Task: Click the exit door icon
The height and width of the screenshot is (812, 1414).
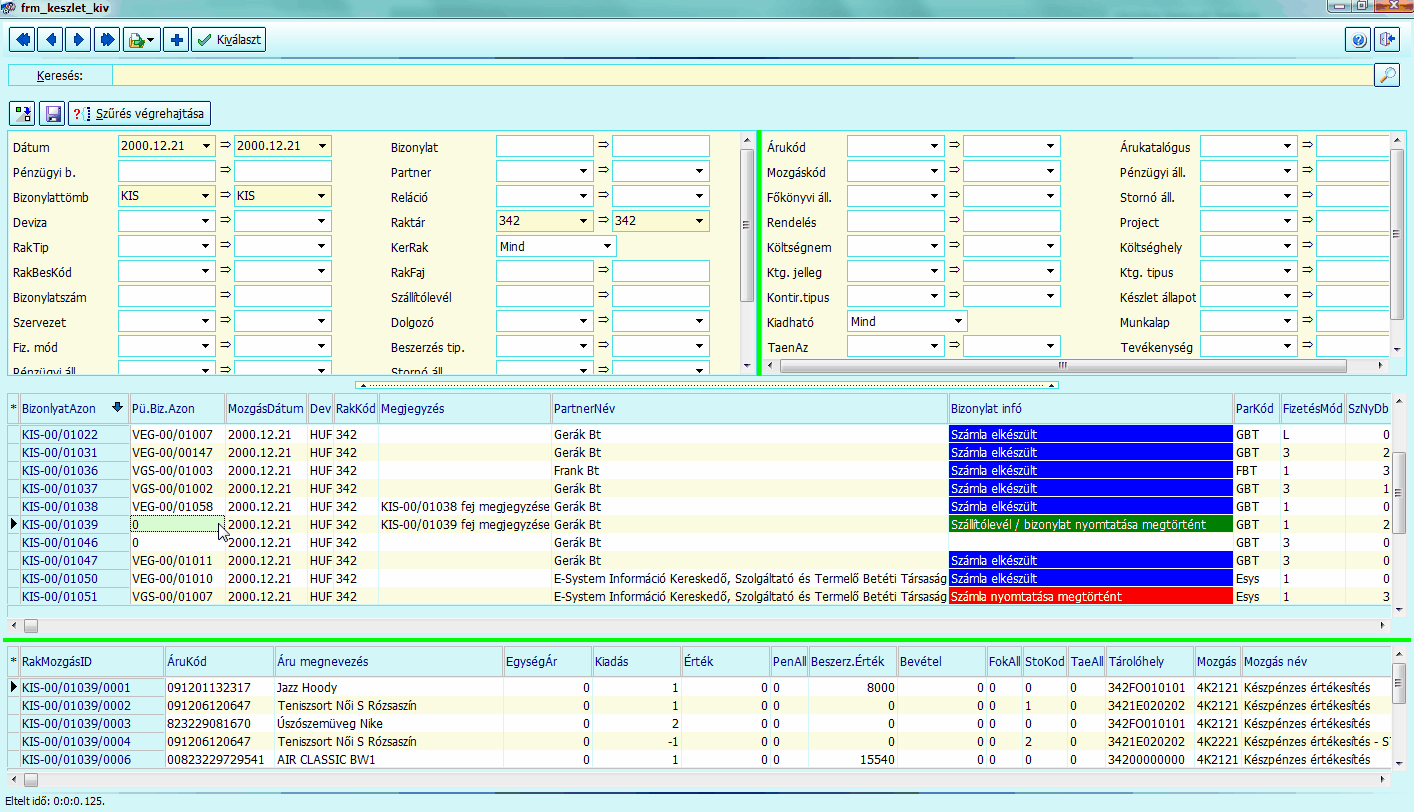Action: 1386,40
